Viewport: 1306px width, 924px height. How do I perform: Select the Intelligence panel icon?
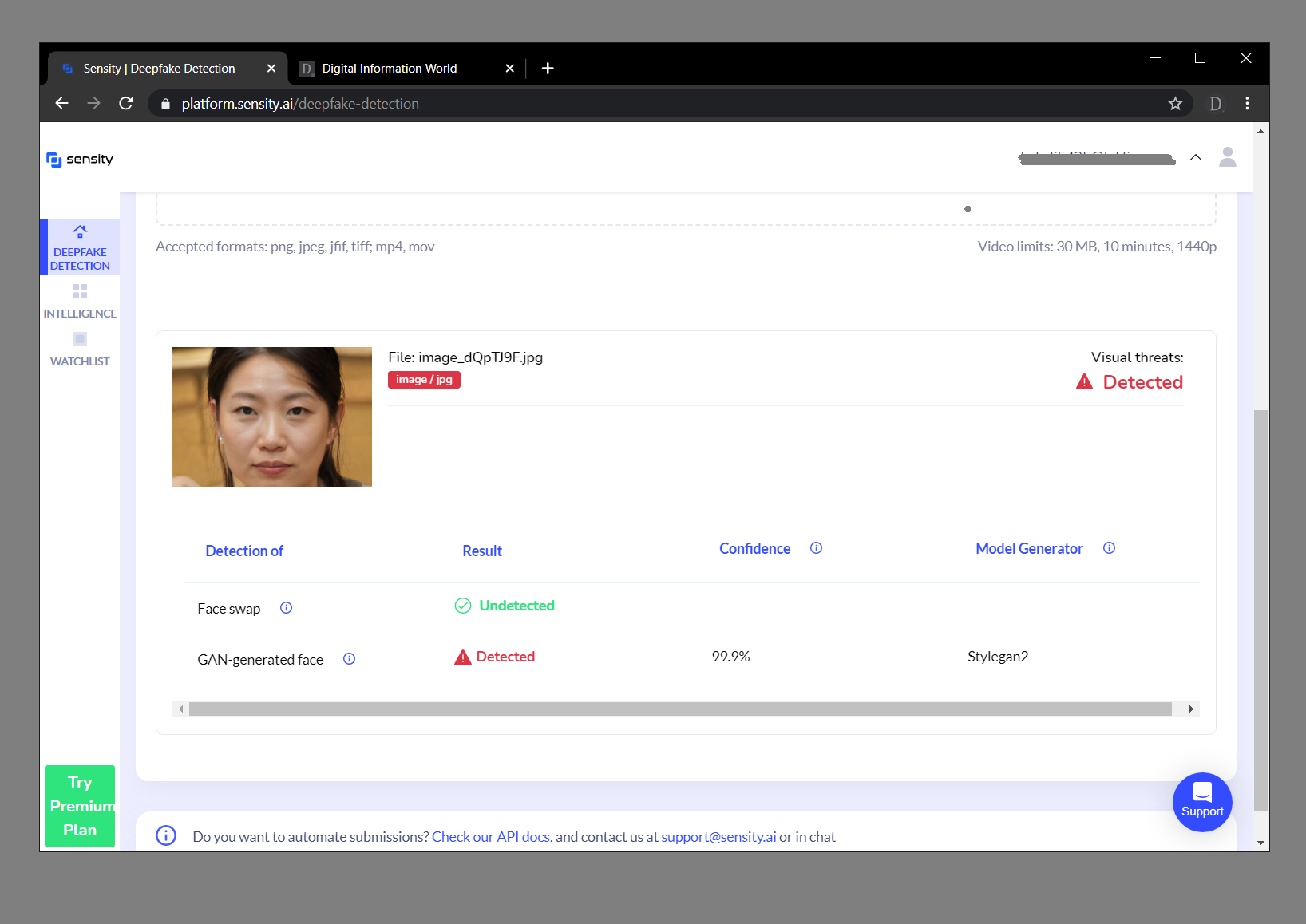pyautogui.click(x=79, y=291)
